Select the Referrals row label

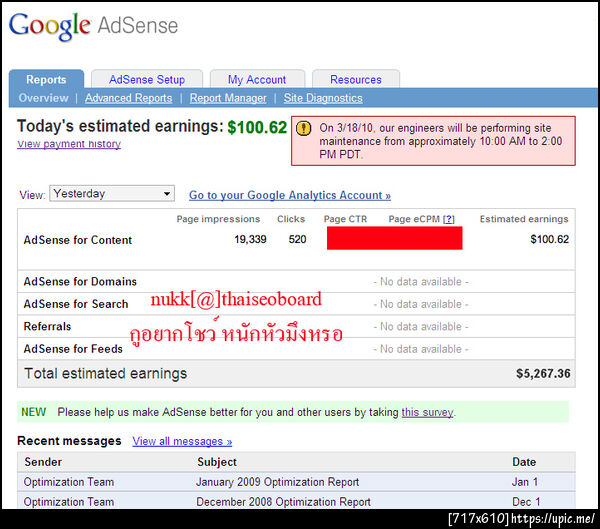coord(47,327)
